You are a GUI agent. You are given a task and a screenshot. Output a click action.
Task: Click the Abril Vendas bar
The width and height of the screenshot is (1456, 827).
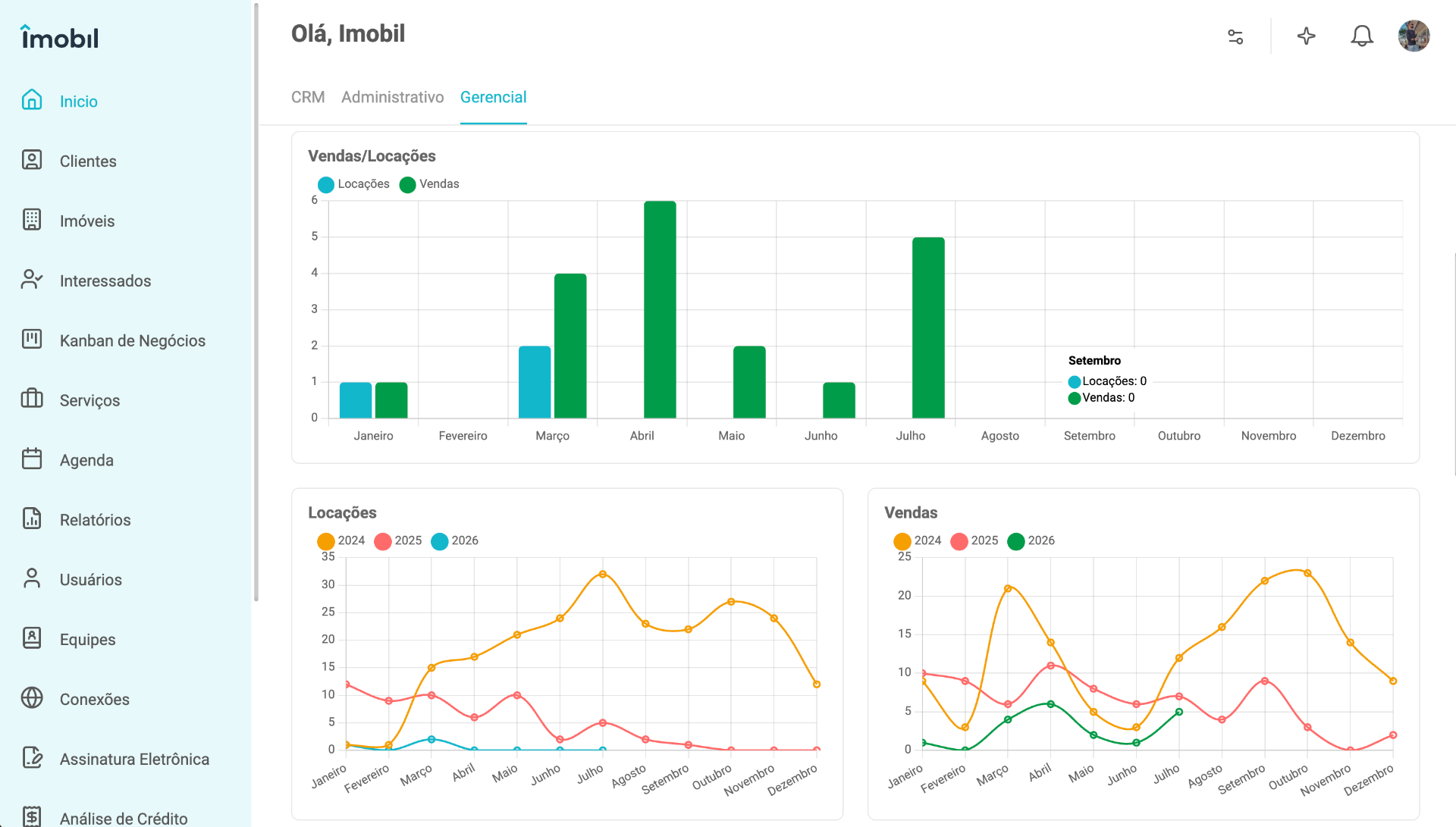pos(660,309)
